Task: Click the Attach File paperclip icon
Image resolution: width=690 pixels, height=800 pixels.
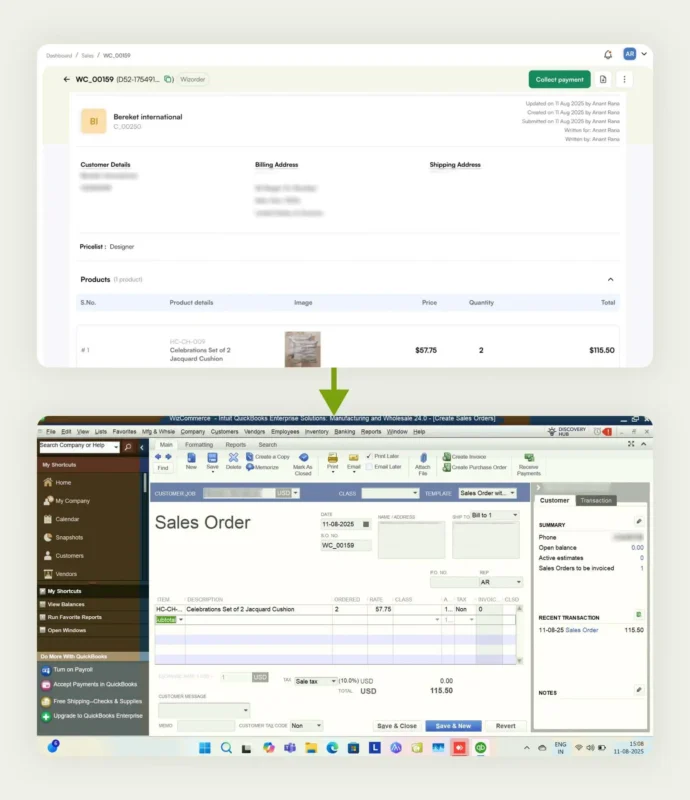Action: pos(423,459)
